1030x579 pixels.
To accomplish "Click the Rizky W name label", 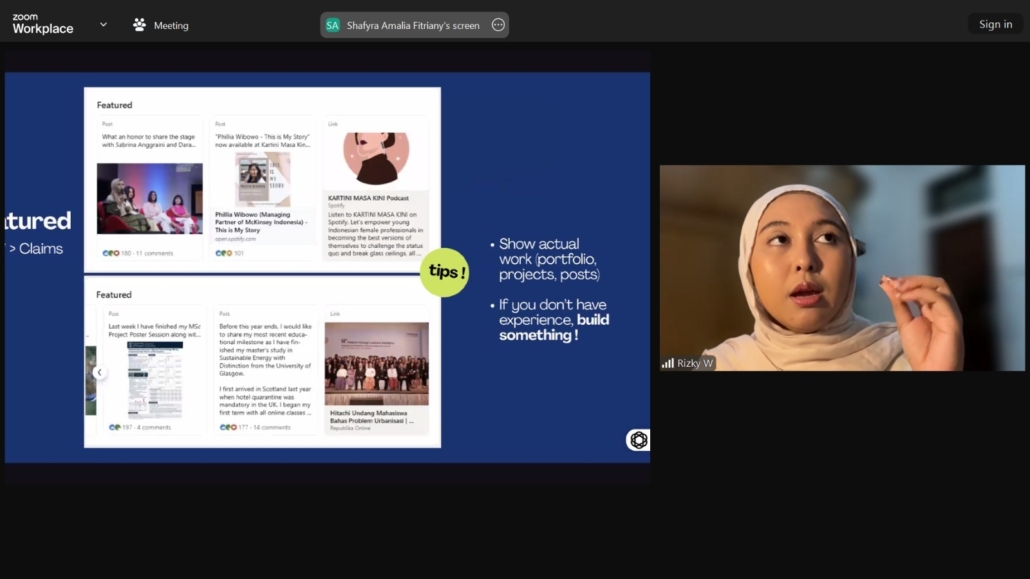I will tap(695, 363).
